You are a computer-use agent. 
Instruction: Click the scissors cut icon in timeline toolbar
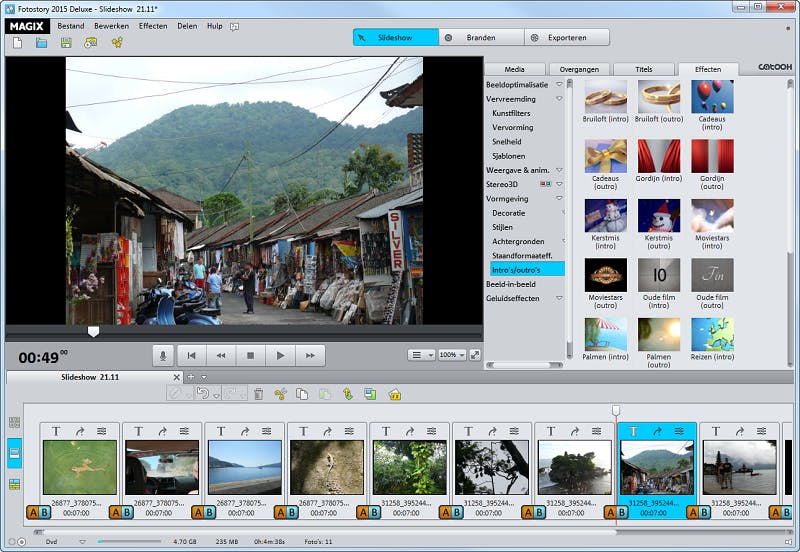(x=281, y=395)
